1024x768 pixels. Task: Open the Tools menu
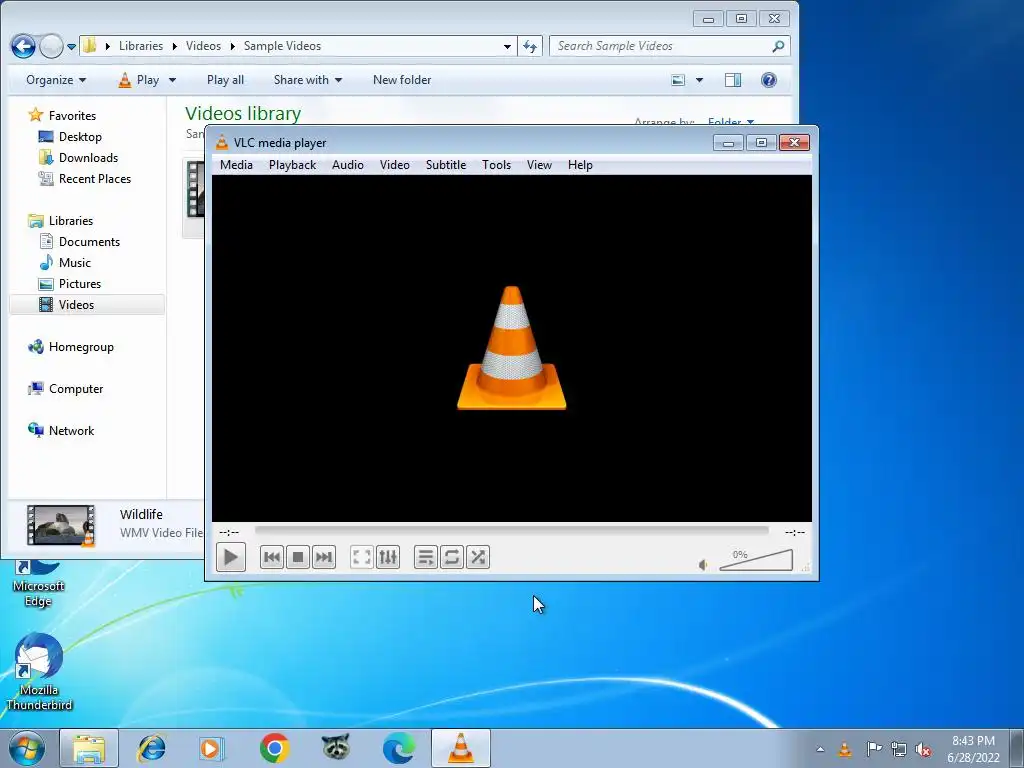point(496,165)
